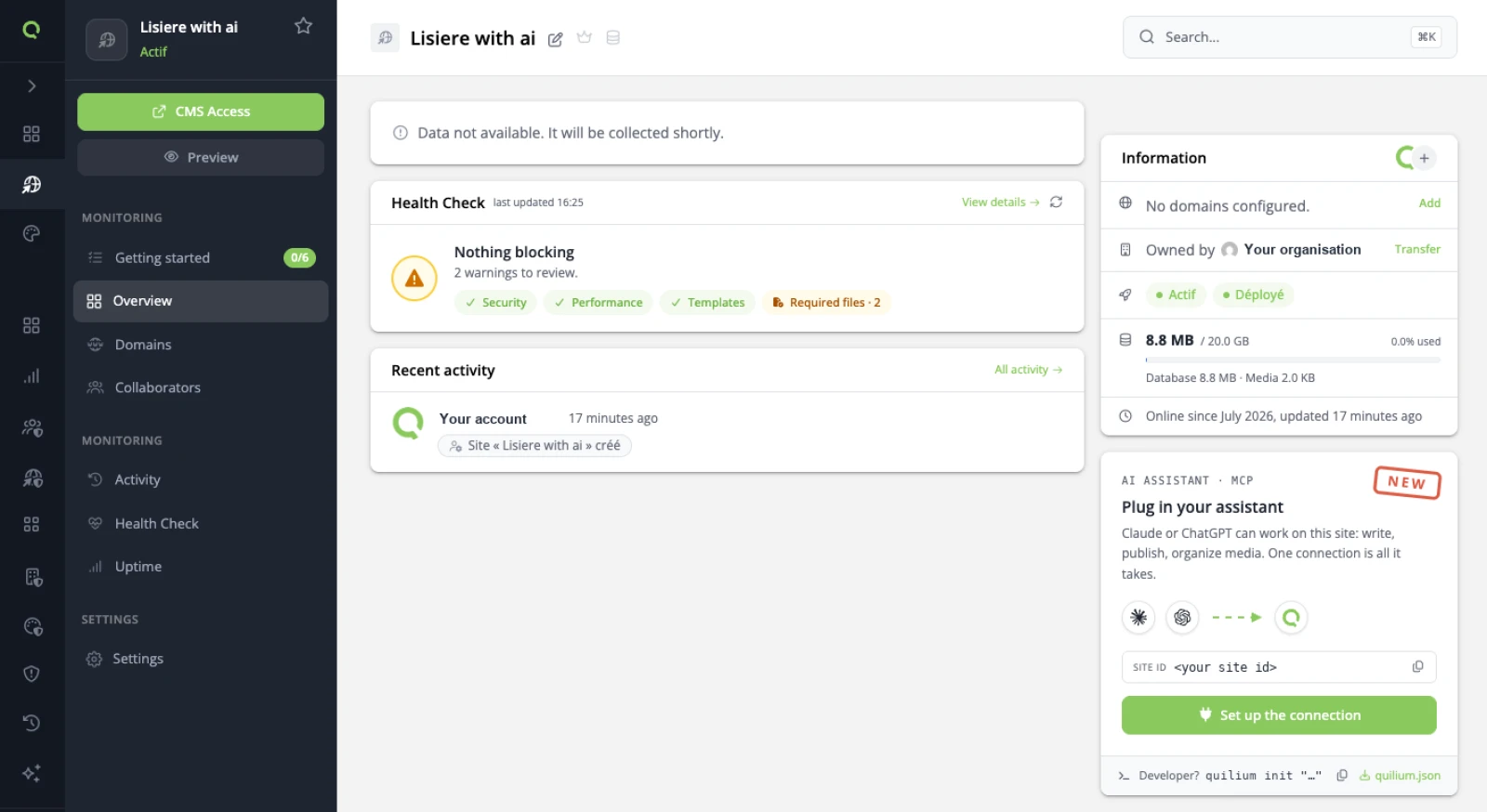Copy the quilium init developer command
This screenshot has height=812, width=1487.
tap(1342, 776)
